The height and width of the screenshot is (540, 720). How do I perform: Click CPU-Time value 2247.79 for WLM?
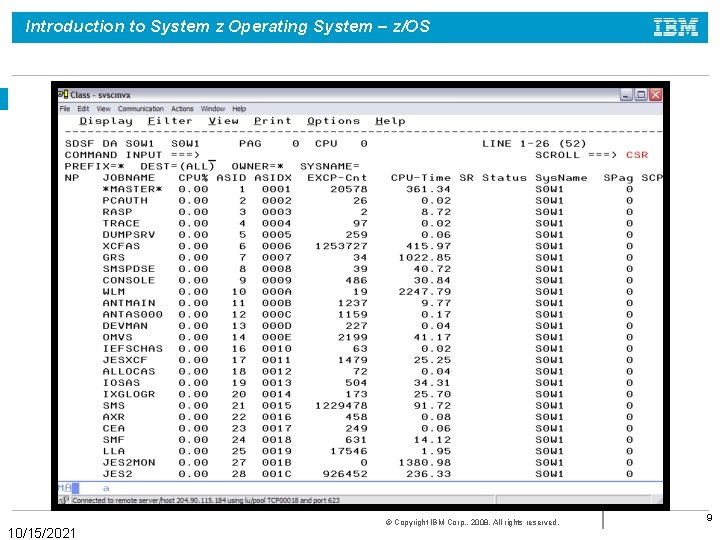tap(425, 292)
